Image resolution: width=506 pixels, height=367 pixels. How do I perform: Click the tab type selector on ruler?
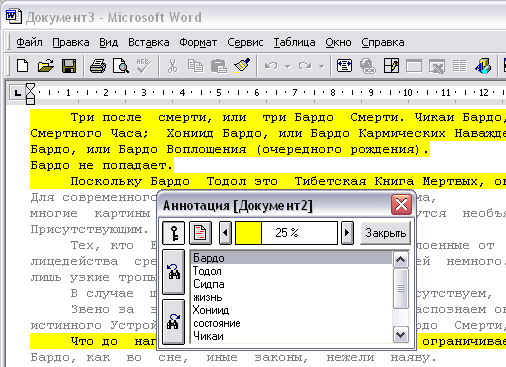(17, 93)
